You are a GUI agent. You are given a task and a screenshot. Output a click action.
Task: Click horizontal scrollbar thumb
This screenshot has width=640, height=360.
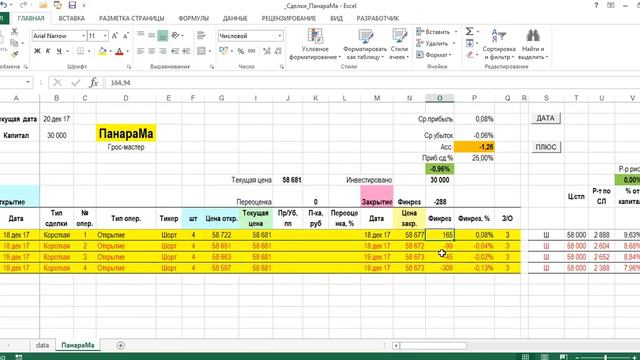pyautogui.click(x=433, y=346)
